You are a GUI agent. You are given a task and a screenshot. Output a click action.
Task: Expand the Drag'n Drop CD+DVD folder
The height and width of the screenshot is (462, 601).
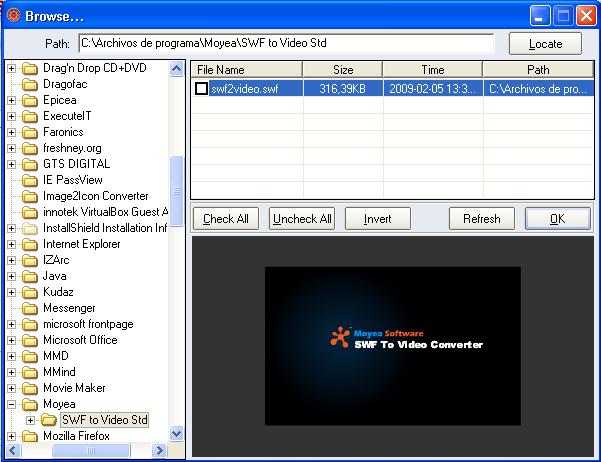click(x=11, y=68)
